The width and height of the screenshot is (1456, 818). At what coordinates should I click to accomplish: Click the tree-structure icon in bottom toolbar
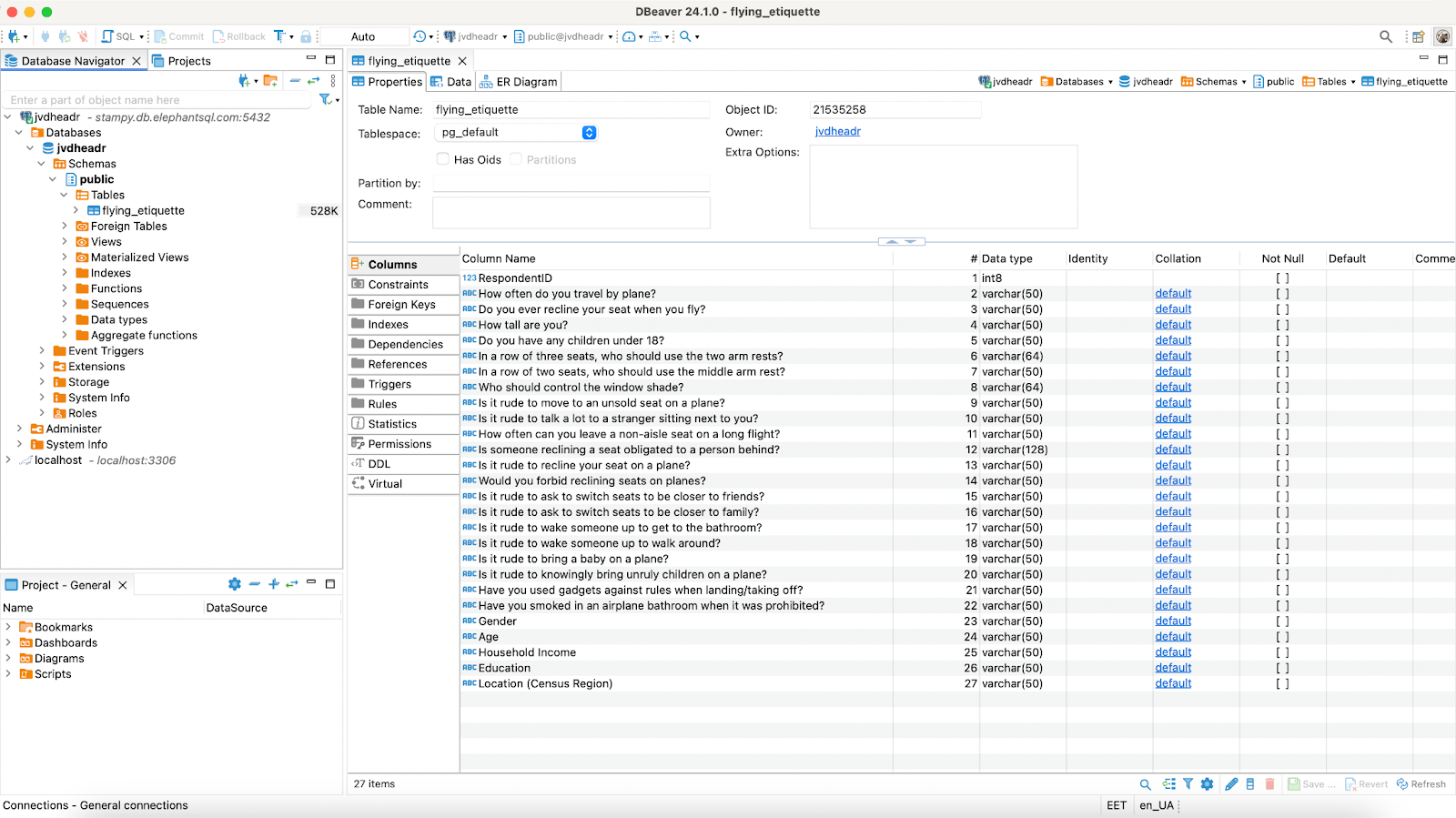coord(1169,783)
